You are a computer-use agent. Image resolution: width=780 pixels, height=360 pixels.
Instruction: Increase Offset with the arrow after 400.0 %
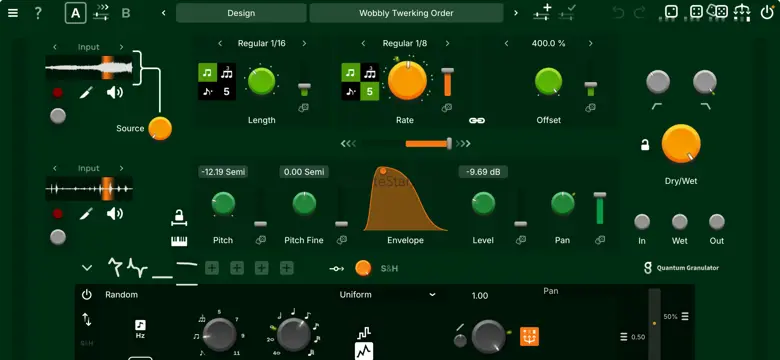590,44
